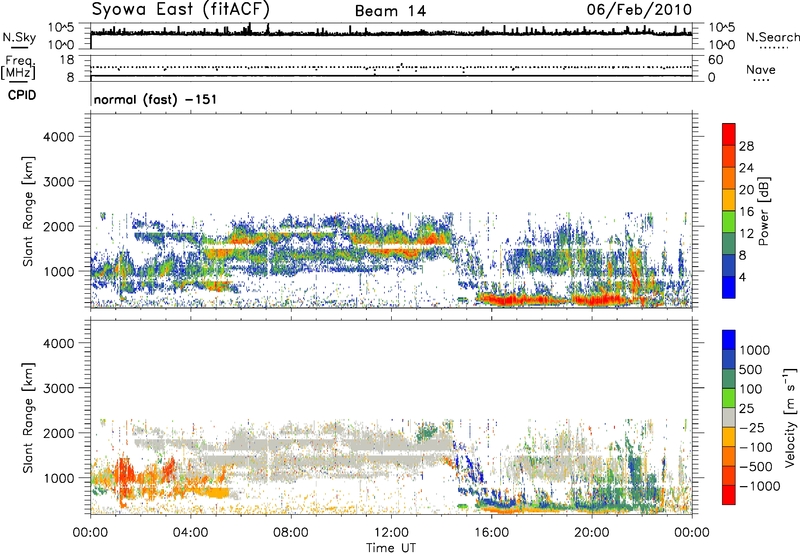The height and width of the screenshot is (554, 800).
Task: Click the 'Beam 14' label
Action: [390, 11]
